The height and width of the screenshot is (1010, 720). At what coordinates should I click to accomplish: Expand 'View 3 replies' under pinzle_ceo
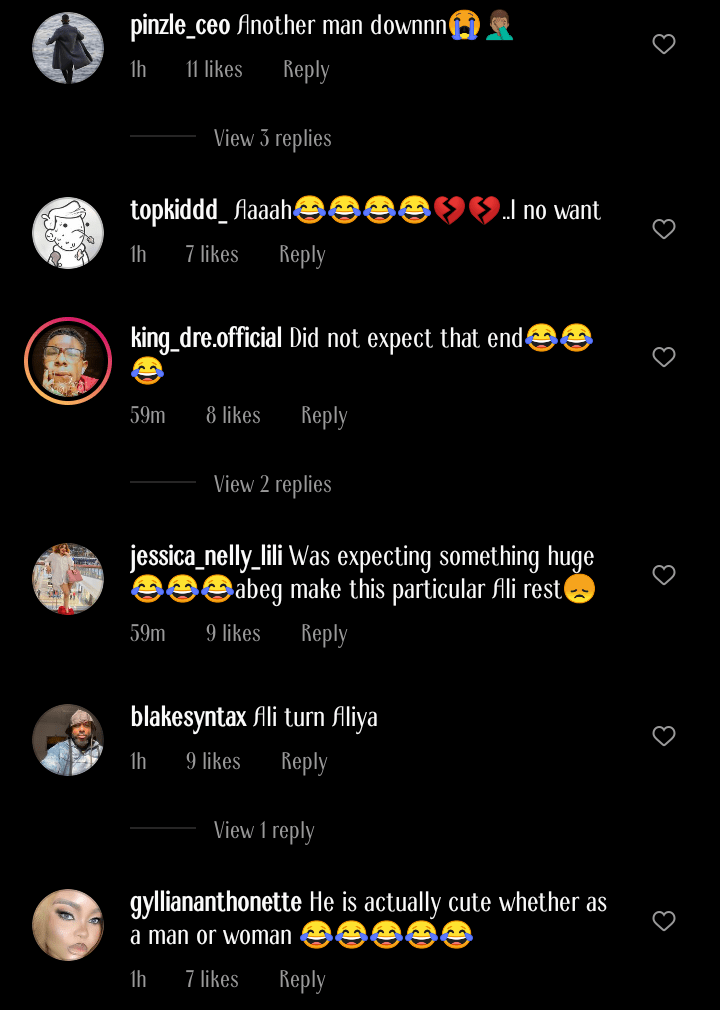272,138
